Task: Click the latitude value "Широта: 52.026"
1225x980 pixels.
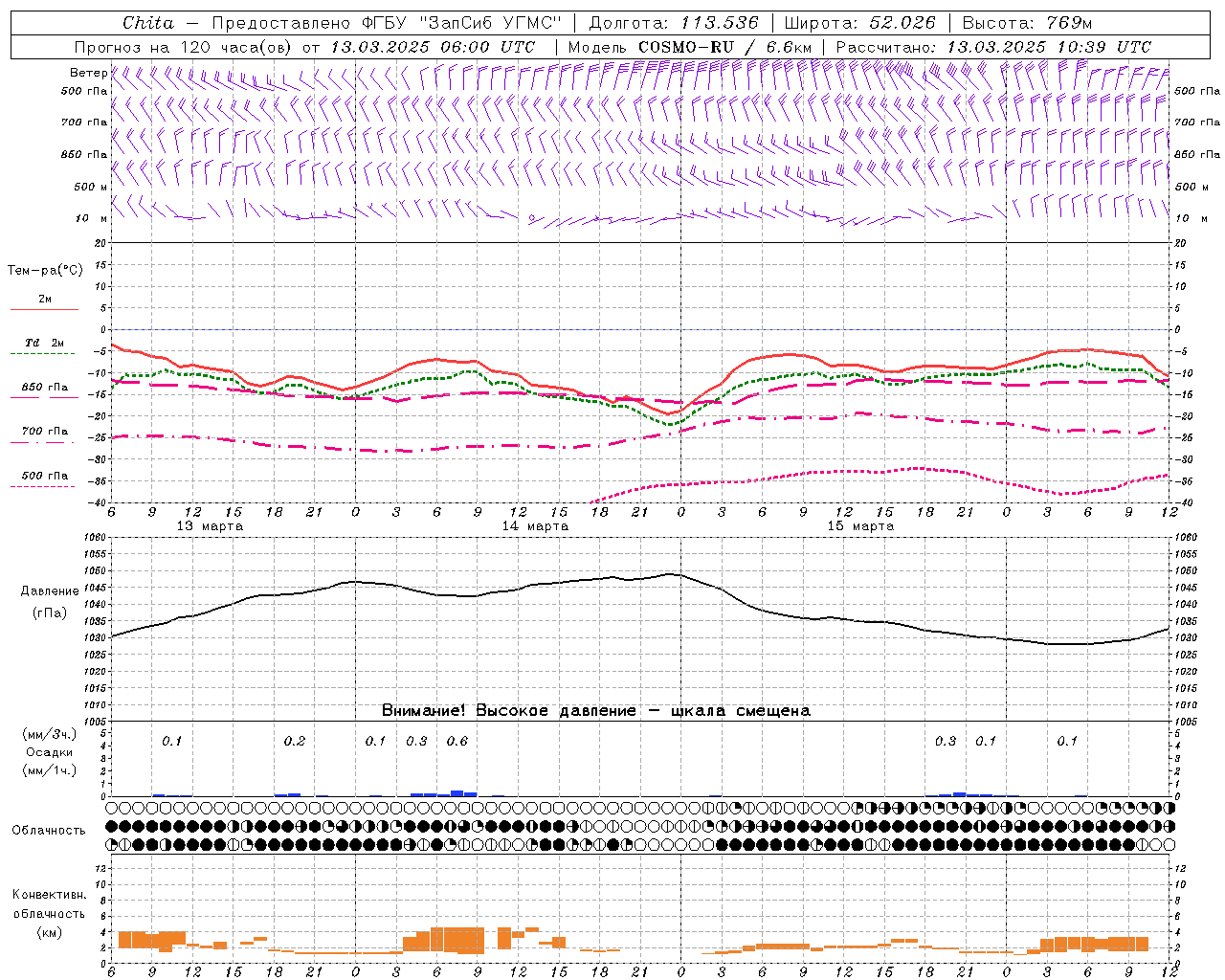Action: click(860, 23)
